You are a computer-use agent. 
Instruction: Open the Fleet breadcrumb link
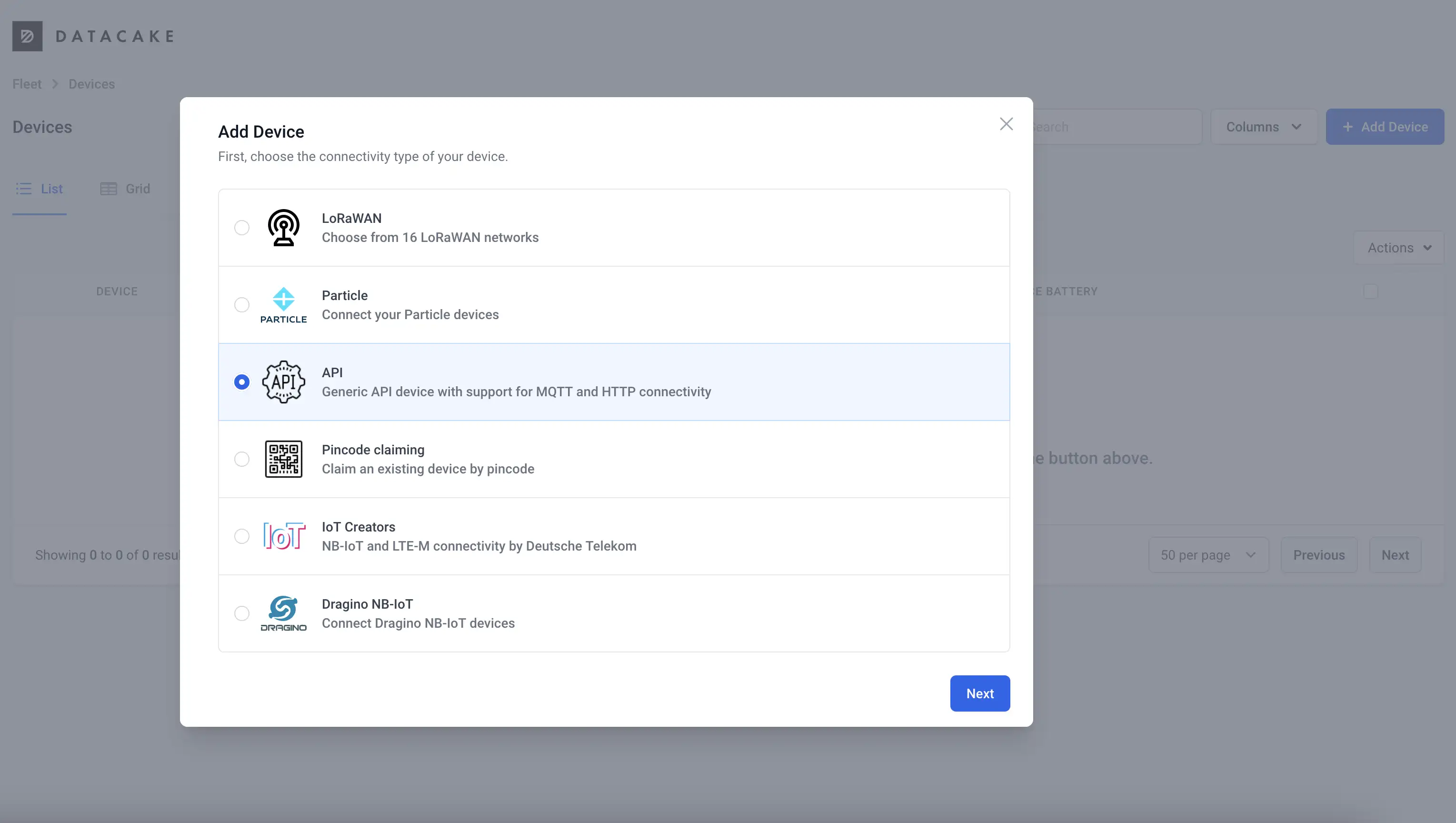27,84
